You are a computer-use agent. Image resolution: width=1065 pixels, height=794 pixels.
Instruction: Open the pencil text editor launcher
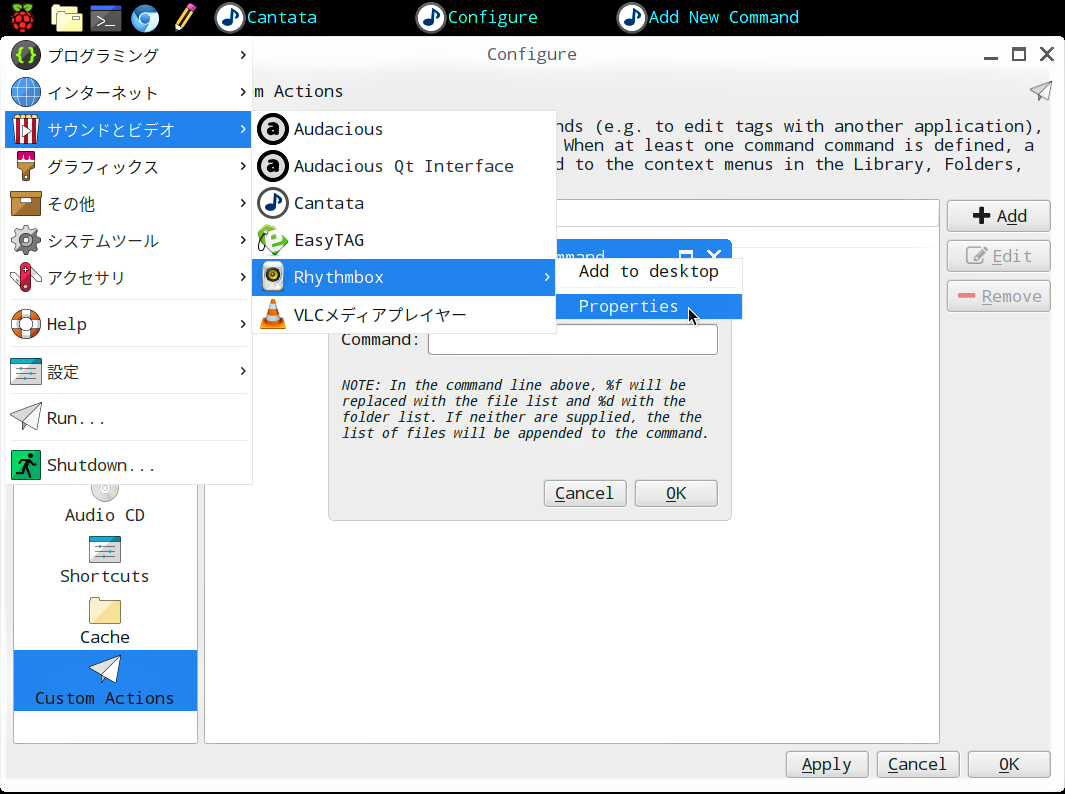coord(185,18)
